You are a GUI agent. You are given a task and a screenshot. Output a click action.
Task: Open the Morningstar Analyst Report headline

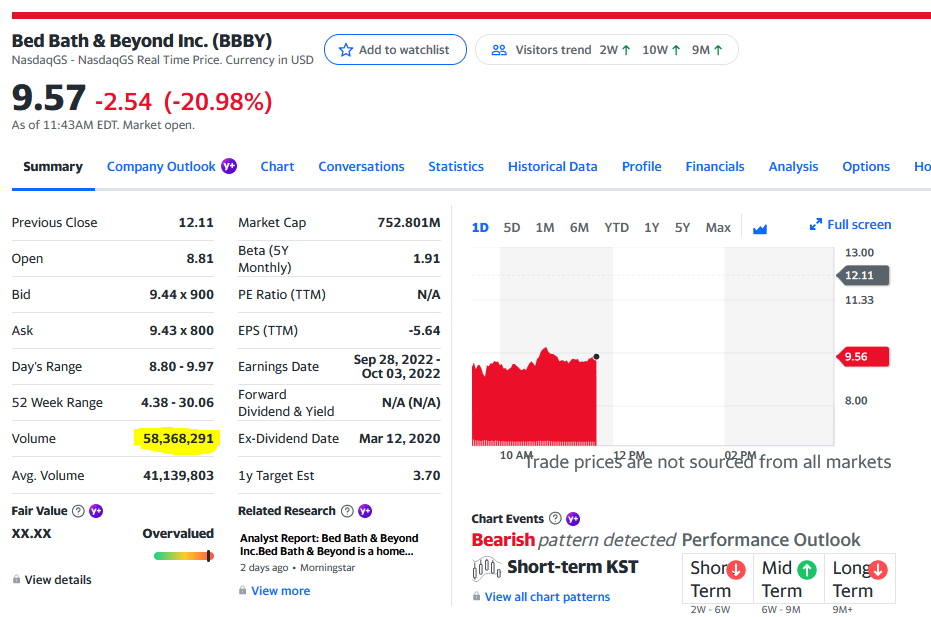(x=329, y=545)
